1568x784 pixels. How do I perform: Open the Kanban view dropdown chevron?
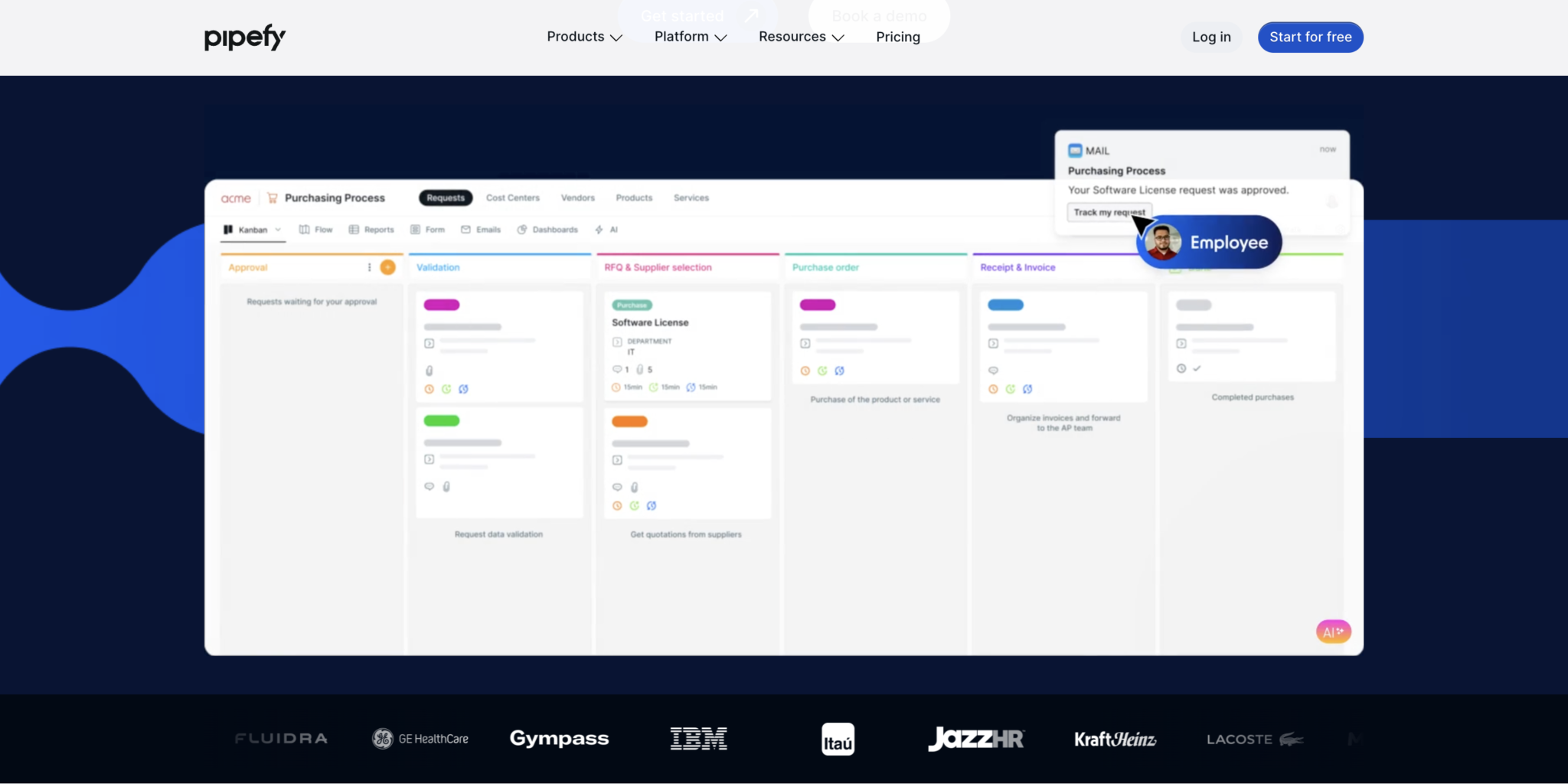point(278,230)
